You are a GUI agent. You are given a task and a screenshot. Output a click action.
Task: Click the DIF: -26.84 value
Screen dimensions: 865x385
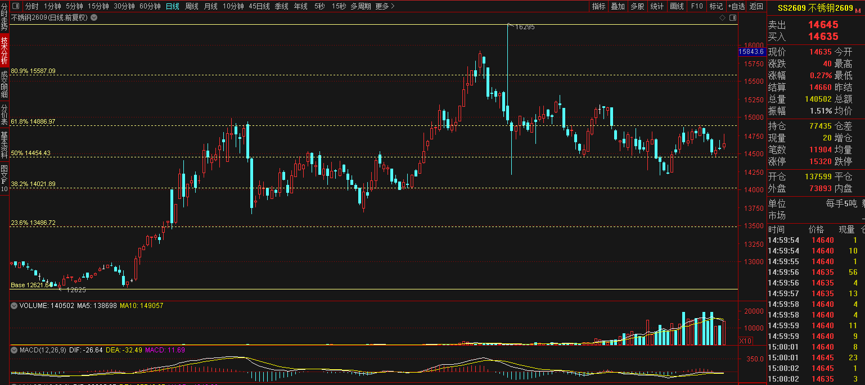point(86,350)
